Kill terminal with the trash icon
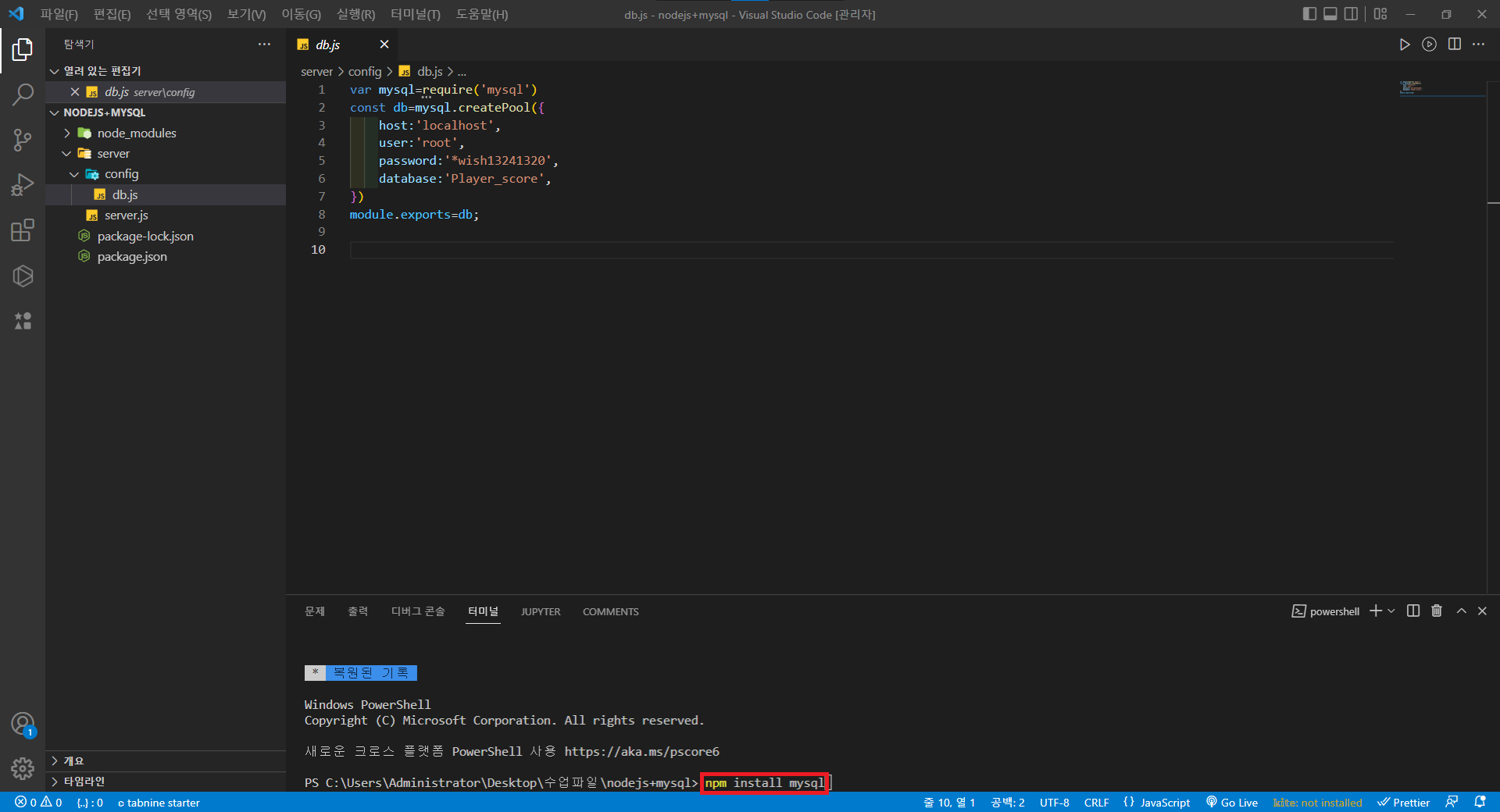 pos(1436,611)
